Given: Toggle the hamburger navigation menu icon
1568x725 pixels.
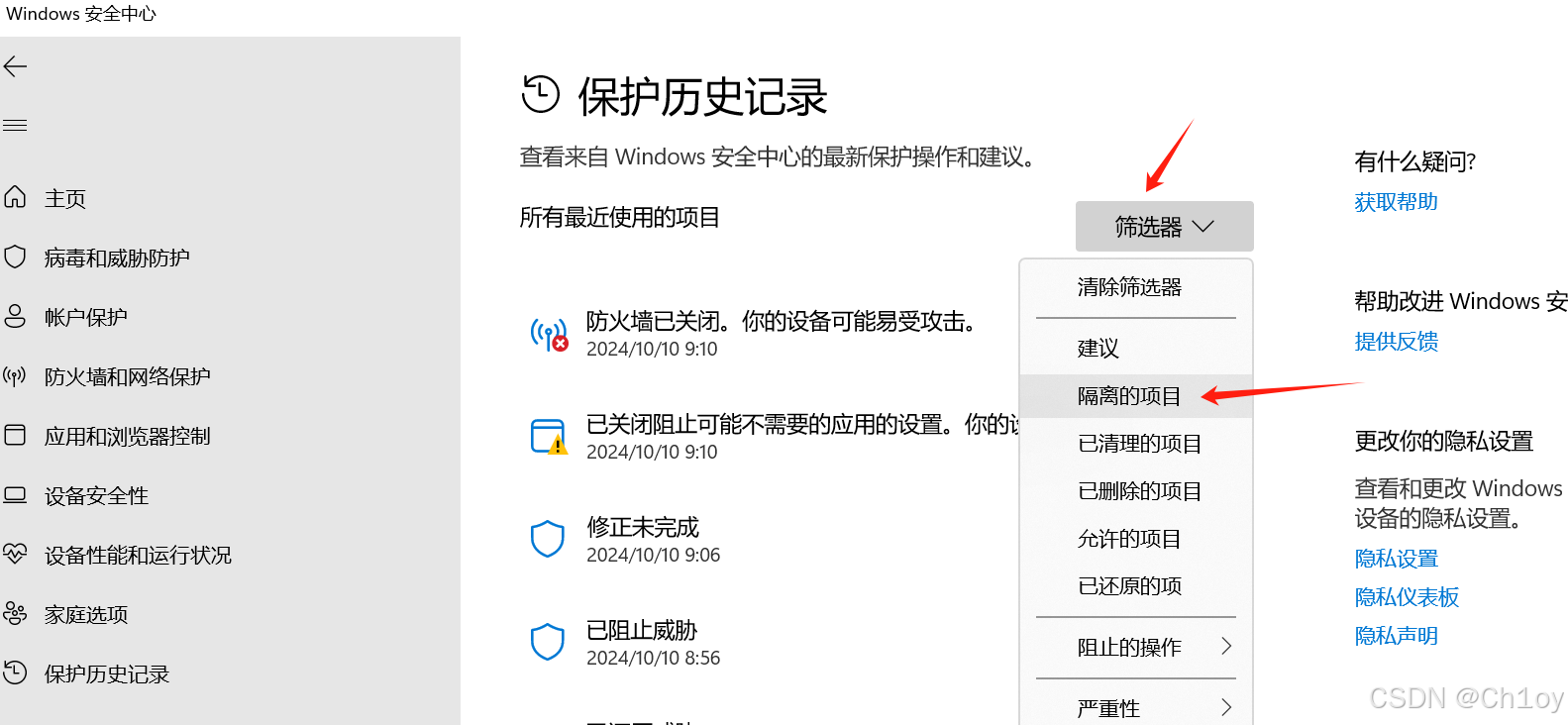Looking at the screenshot, I should (x=15, y=125).
